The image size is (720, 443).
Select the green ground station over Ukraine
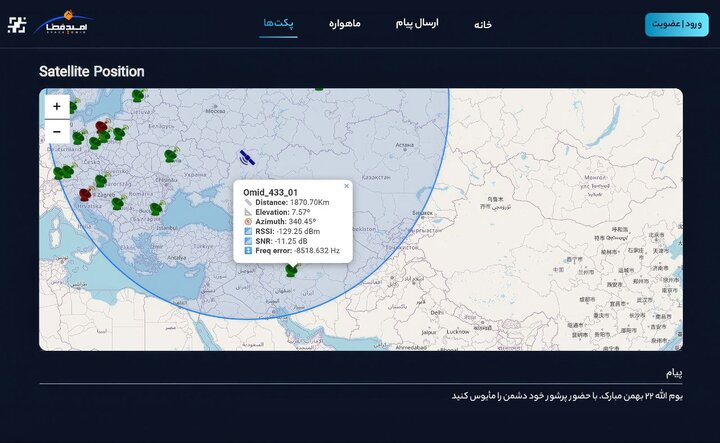(172, 155)
